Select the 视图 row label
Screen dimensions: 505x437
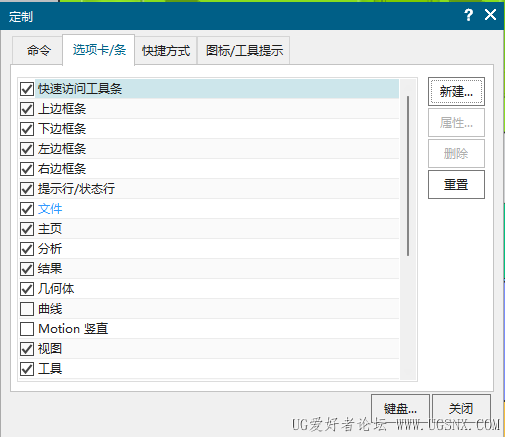pos(50,349)
